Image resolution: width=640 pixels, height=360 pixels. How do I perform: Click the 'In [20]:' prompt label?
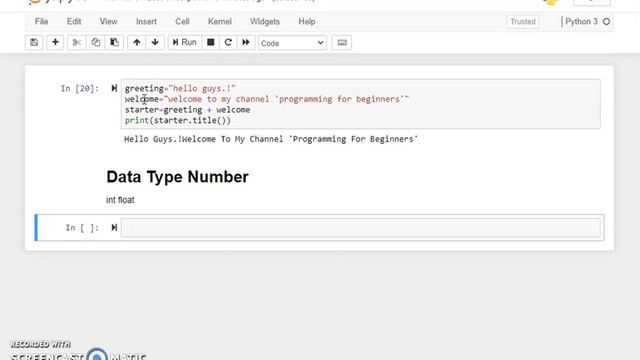click(80, 89)
